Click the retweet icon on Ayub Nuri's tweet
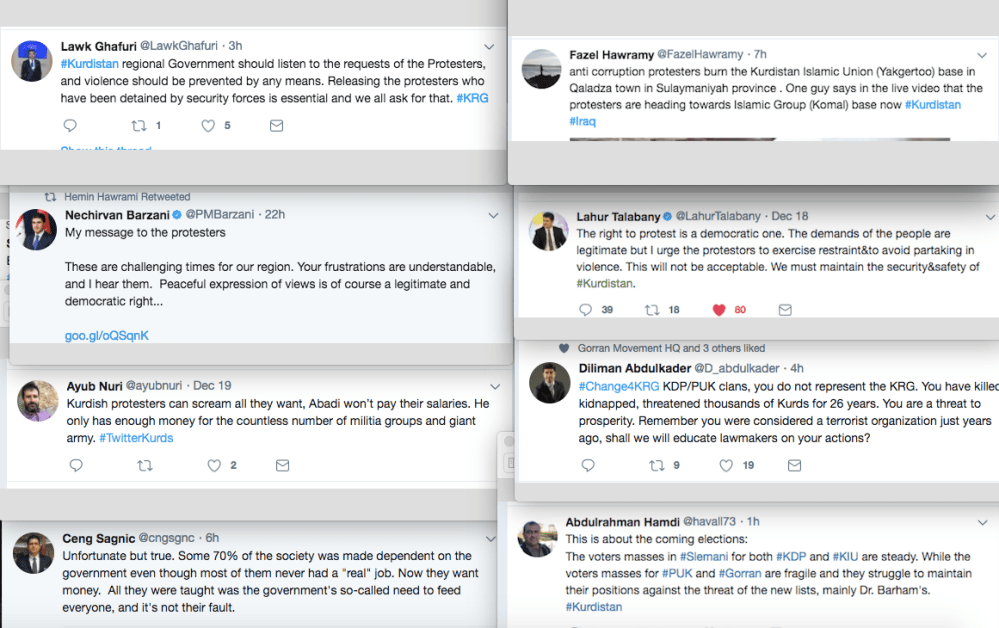The image size is (999, 628). [145, 465]
